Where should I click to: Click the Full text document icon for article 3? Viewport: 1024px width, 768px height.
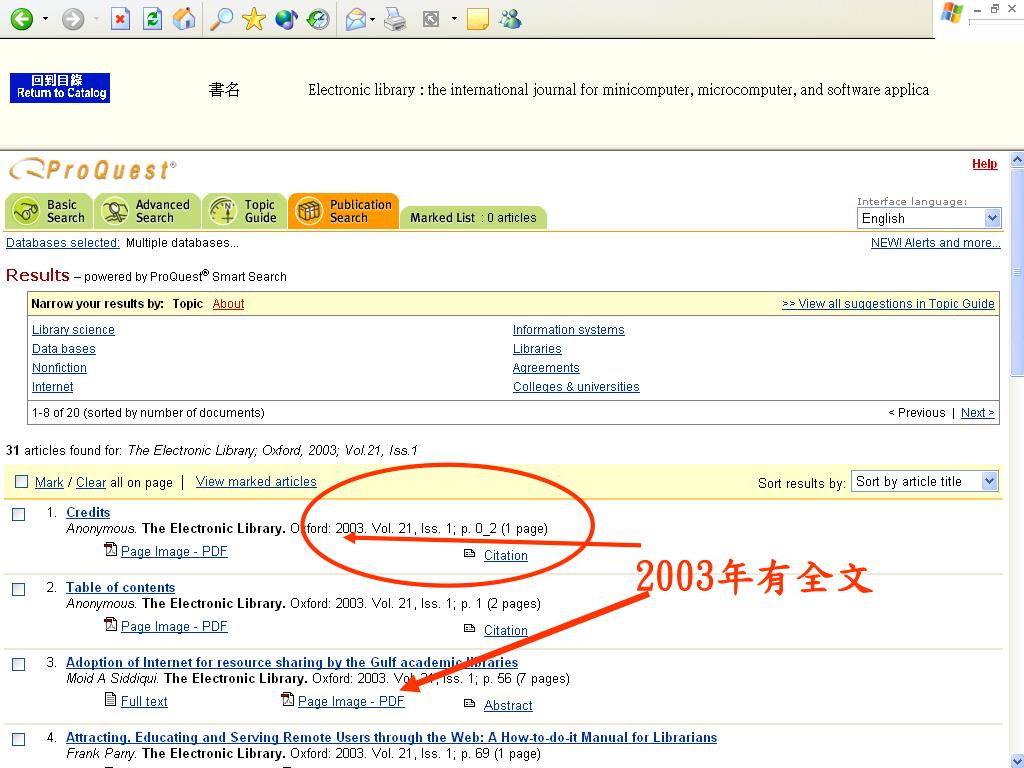[111, 700]
